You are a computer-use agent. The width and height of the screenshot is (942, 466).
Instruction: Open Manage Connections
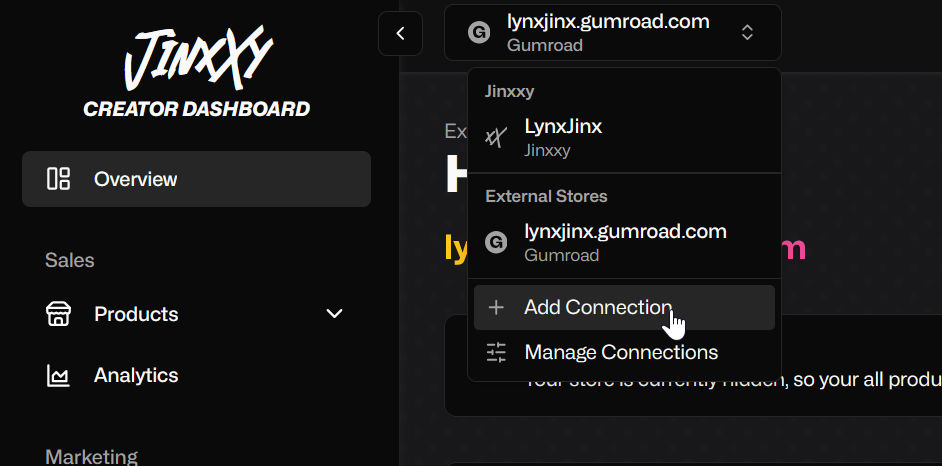(x=624, y=353)
